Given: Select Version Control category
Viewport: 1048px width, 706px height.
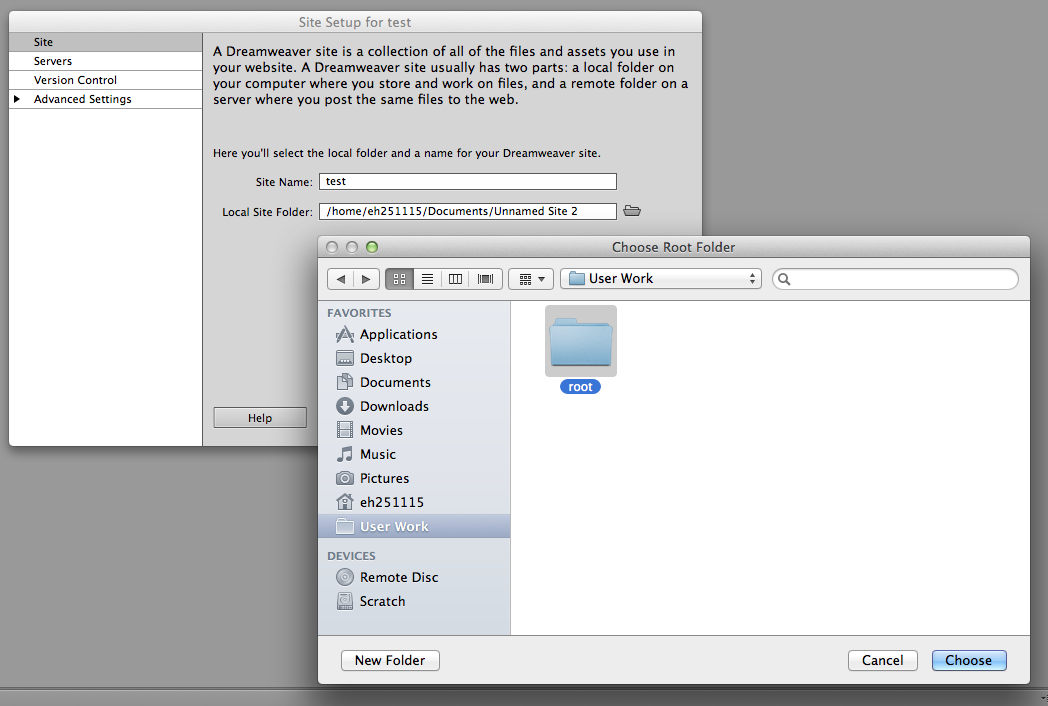Looking at the screenshot, I should pyautogui.click(x=106, y=80).
